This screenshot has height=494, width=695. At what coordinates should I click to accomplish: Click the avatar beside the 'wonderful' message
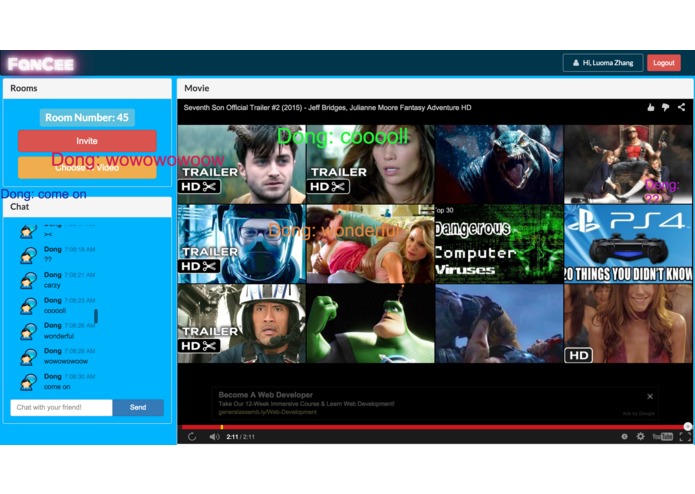click(28, 331)
